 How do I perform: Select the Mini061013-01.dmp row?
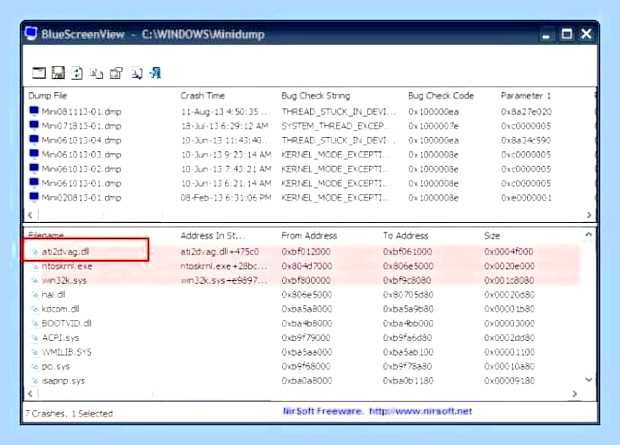coord(310,183)
